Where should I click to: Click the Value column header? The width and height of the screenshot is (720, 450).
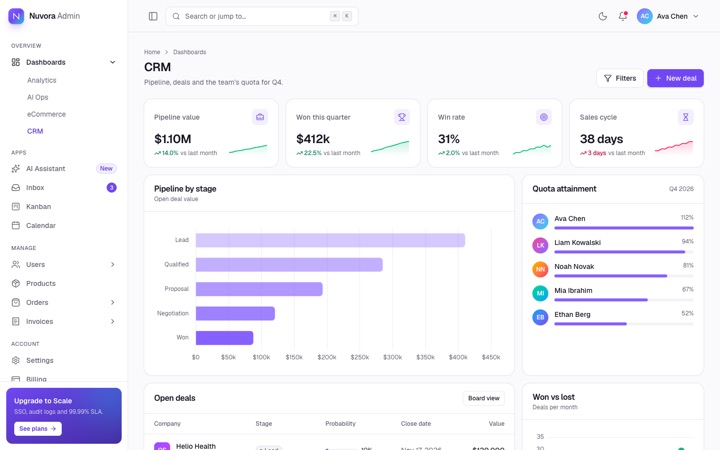click(x=496, y=423)
